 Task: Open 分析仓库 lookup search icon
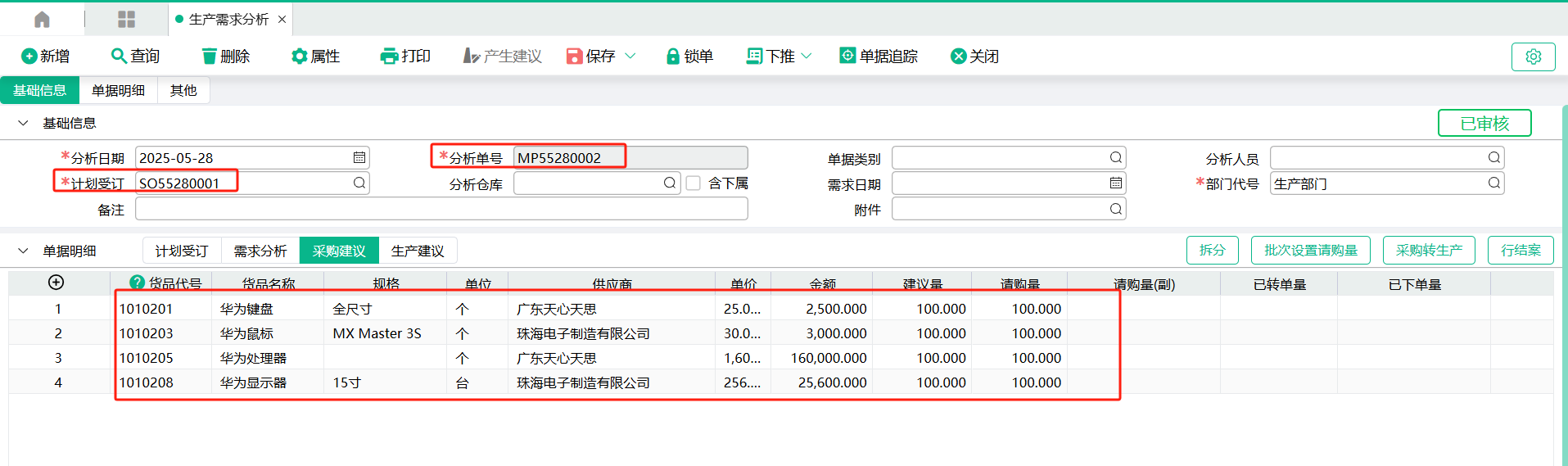669,183
